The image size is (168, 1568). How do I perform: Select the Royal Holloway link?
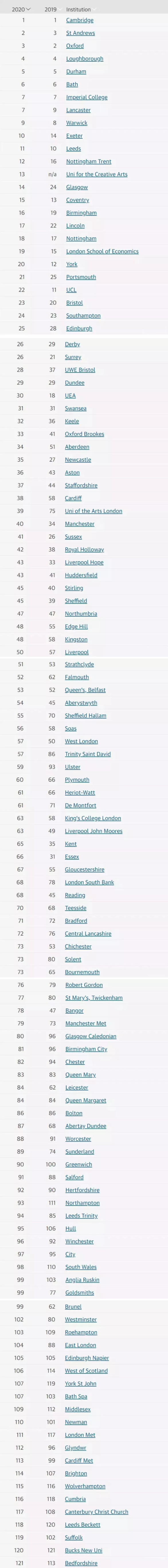tap(85, 550)
